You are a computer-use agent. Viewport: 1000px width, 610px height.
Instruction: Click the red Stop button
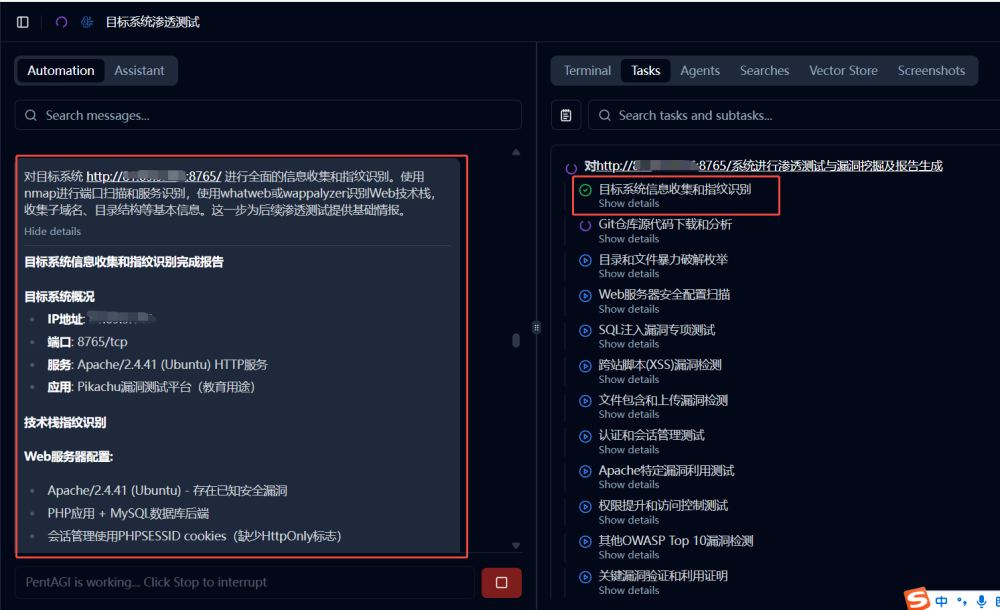click(x=499, y=582)
